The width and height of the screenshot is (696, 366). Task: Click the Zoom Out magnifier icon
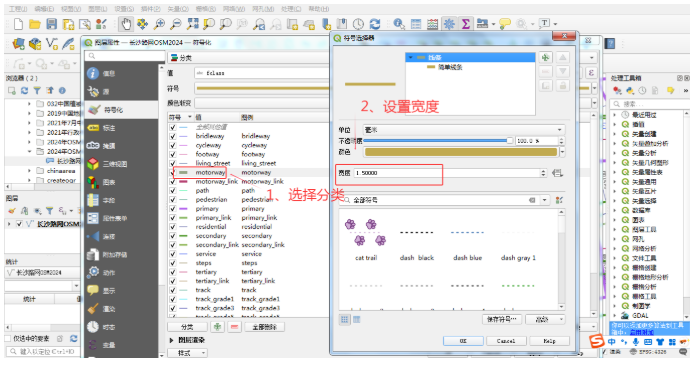coord(176,24)
